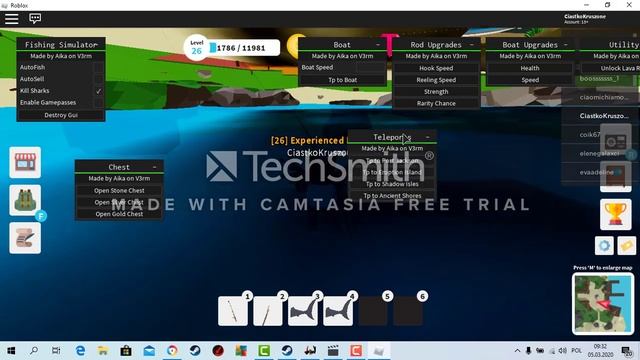
Task: Launch Microsoft Edge from taskbar
Action: click(80, 351)
